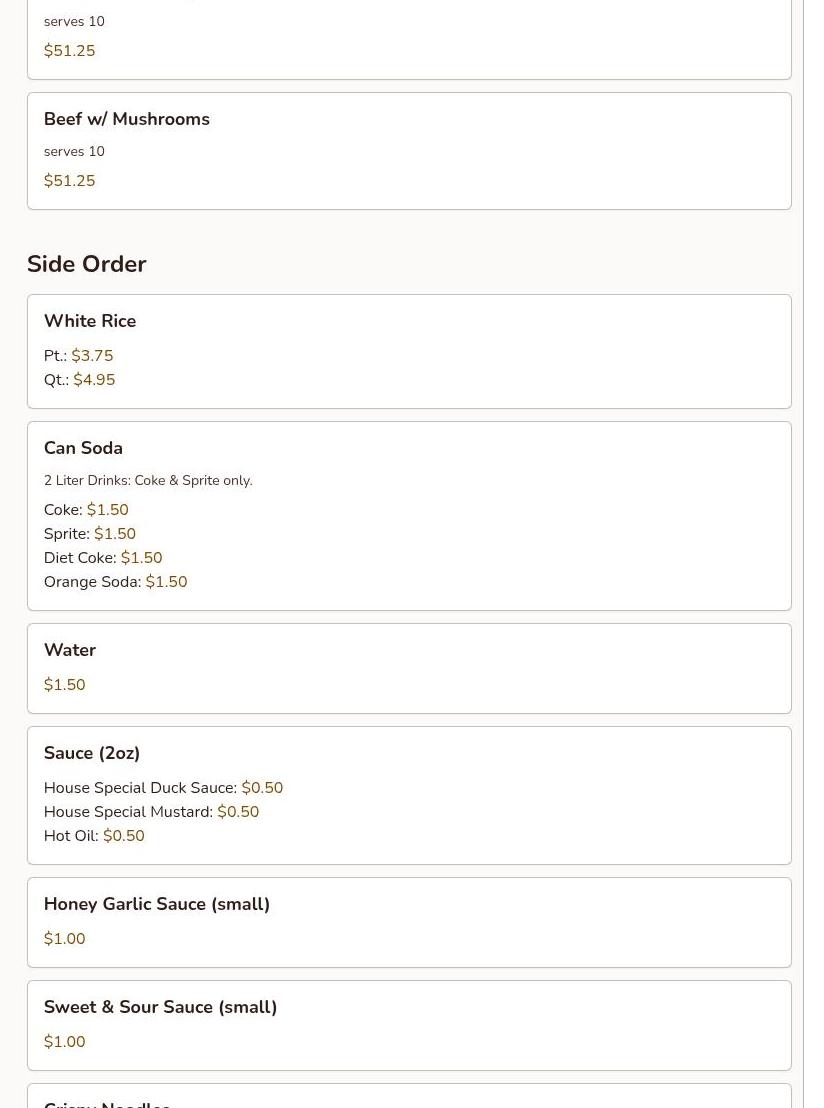This screenshot has width=824, height=1108.
Task: Click the 2 Liter Drinks note text
Action: (148, 481)
